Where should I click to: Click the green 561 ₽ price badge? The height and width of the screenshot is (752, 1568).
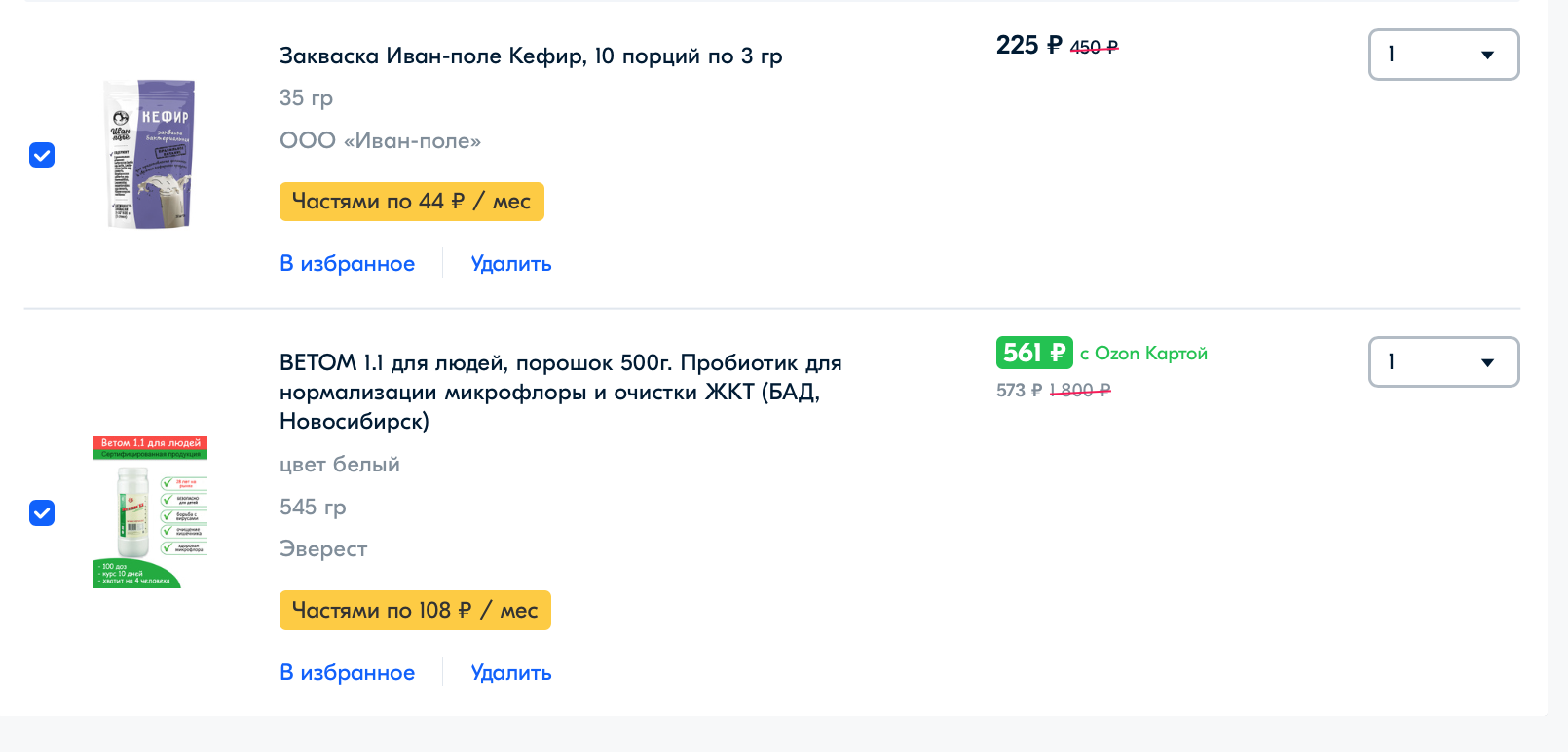tap(1033, 353)
